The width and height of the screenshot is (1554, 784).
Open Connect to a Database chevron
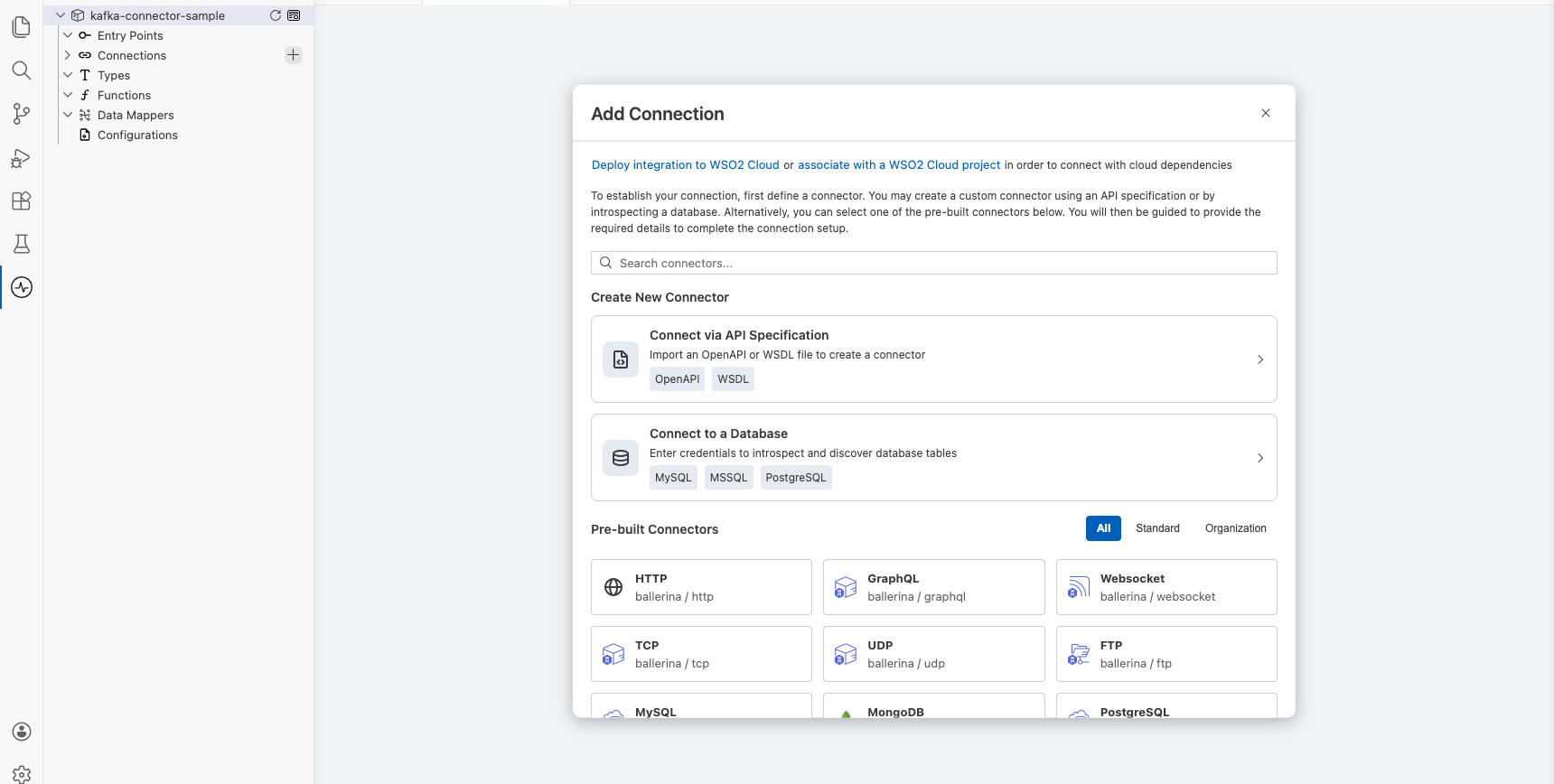[x=1260, y=458]
